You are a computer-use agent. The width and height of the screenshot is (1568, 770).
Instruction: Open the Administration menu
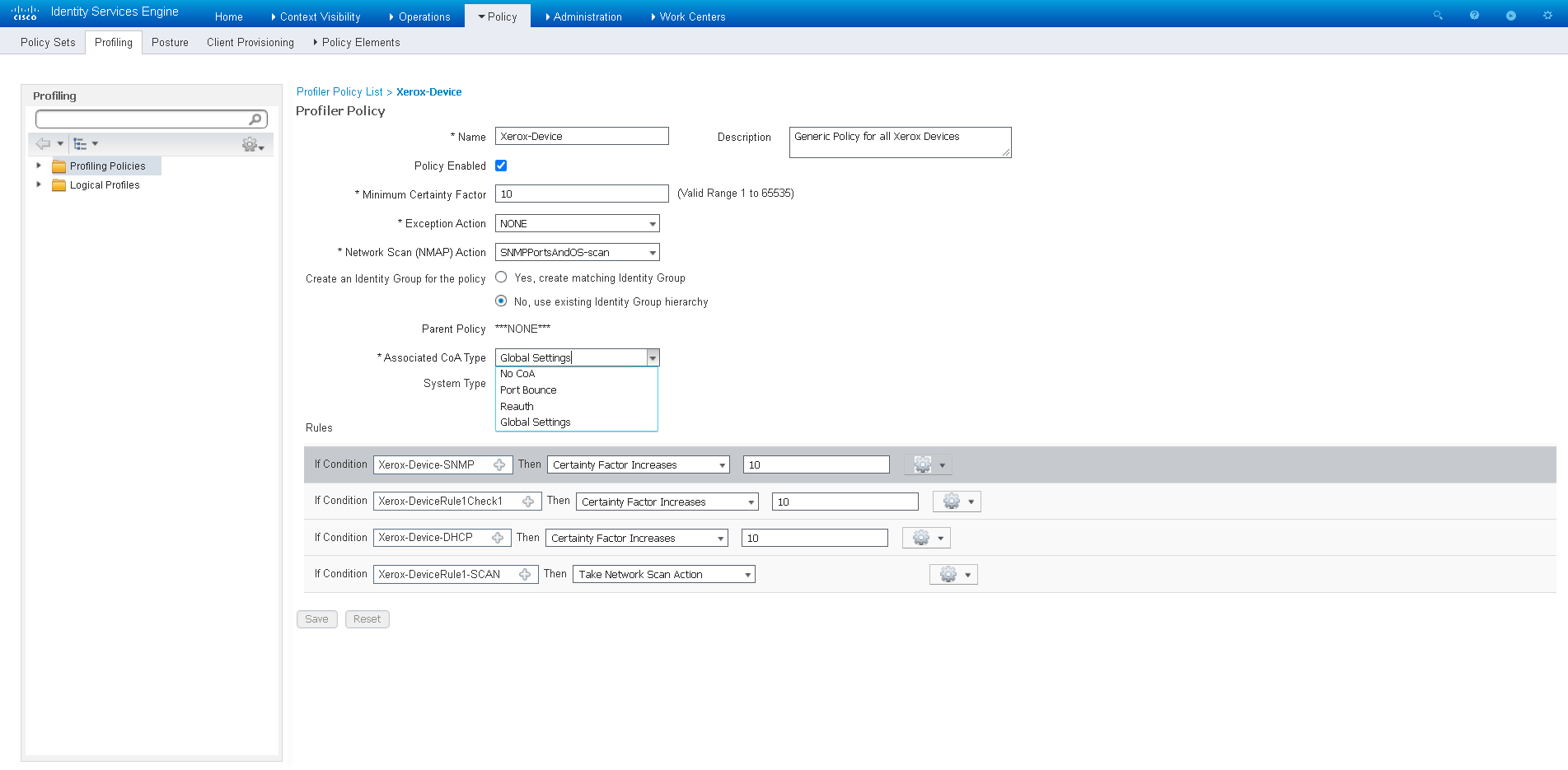(587, 16)
